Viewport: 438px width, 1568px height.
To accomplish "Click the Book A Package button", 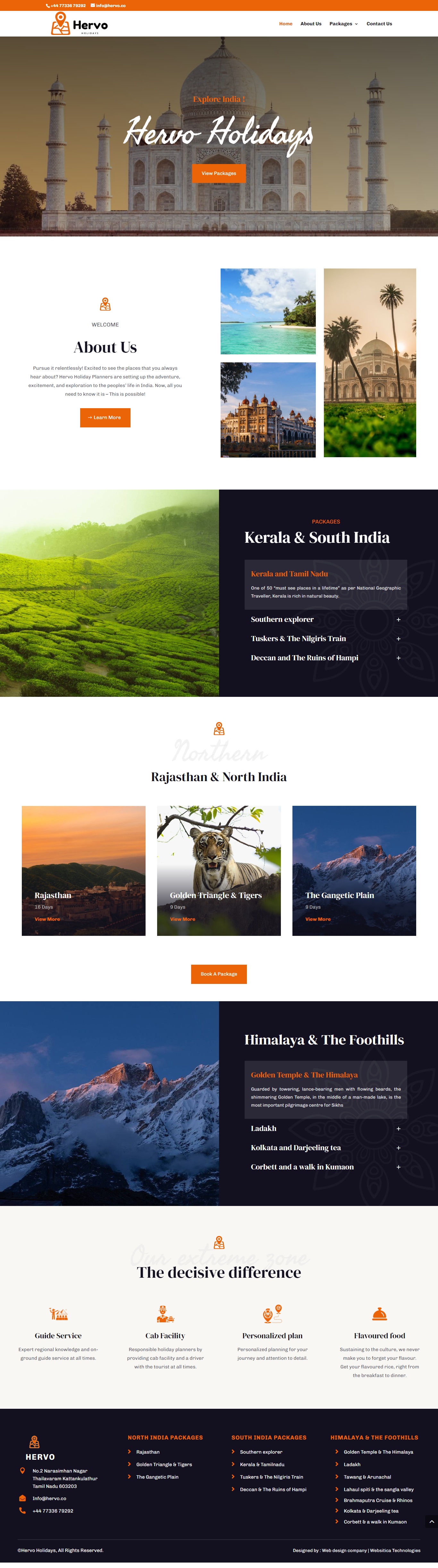I will (219, 974).
